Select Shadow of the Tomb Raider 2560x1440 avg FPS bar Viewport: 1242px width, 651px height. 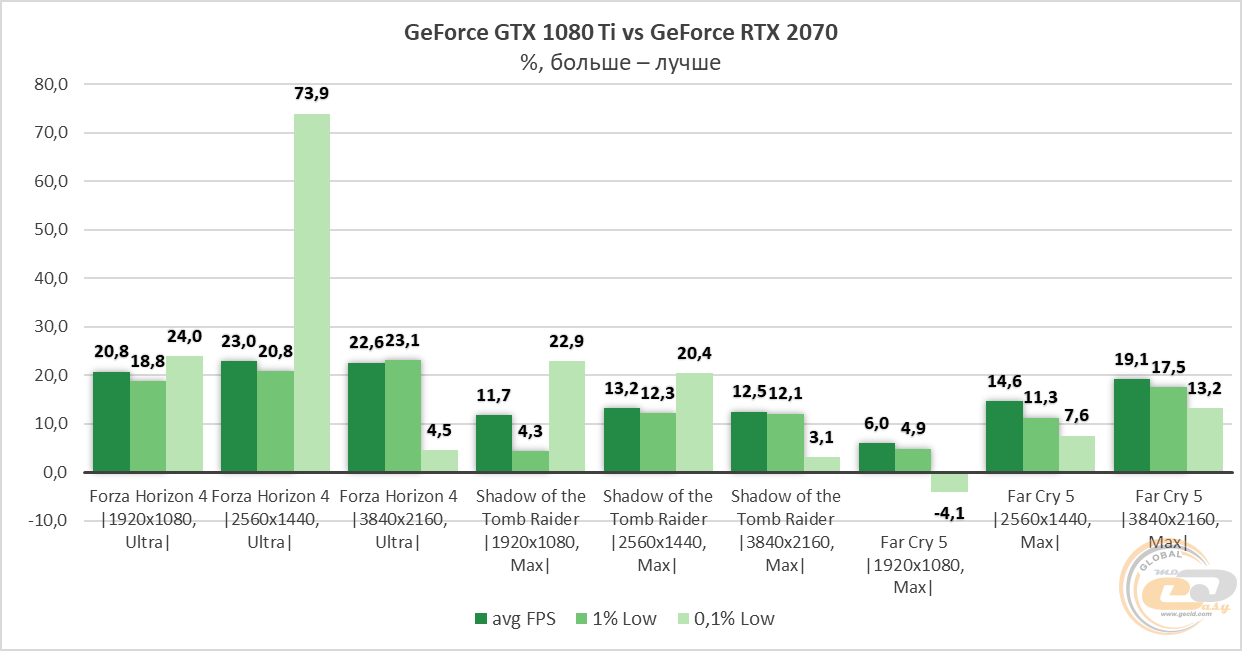tap(622, 440)
